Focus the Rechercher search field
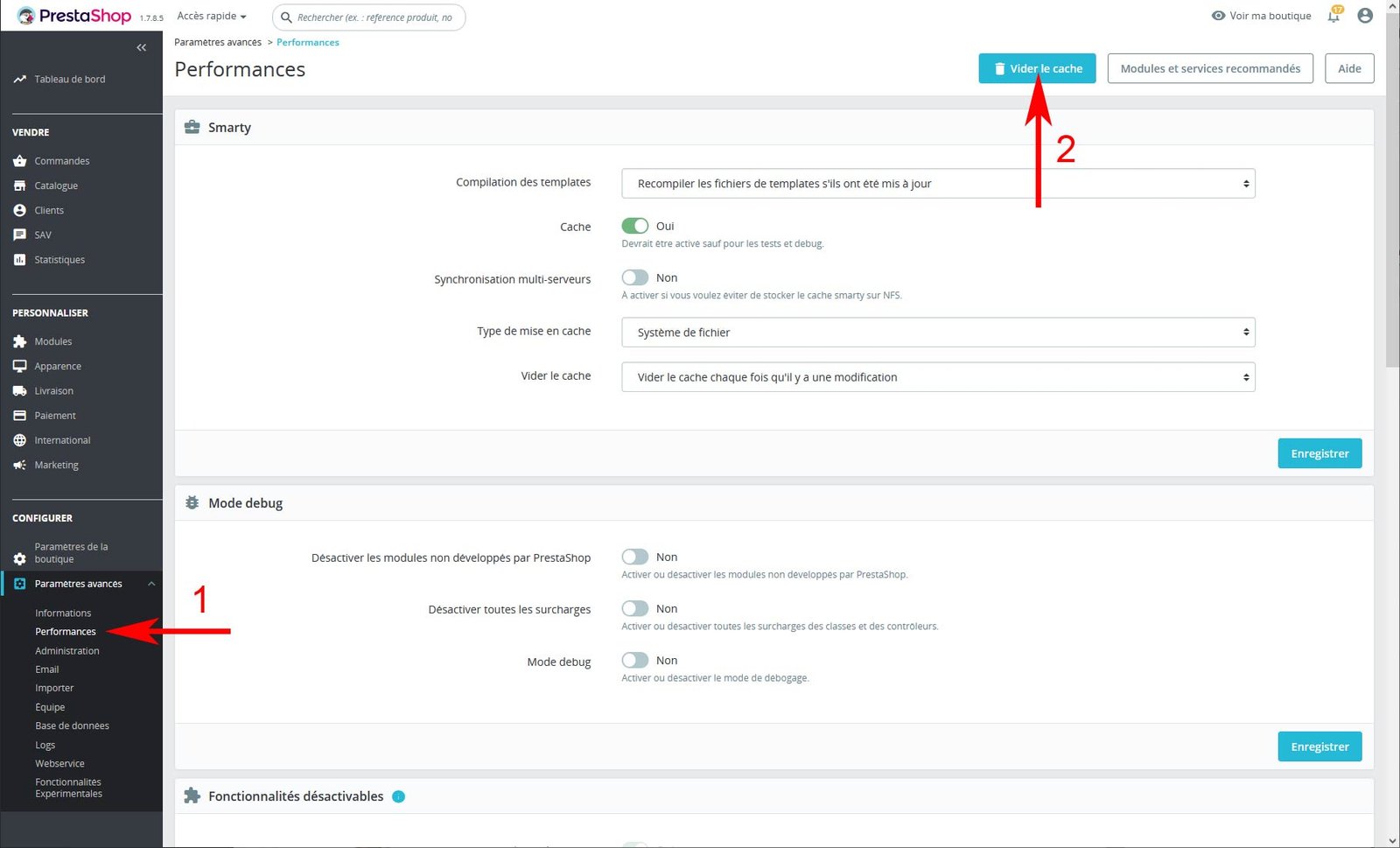This screenshot has width=1400, height=848. click(374, 18)
